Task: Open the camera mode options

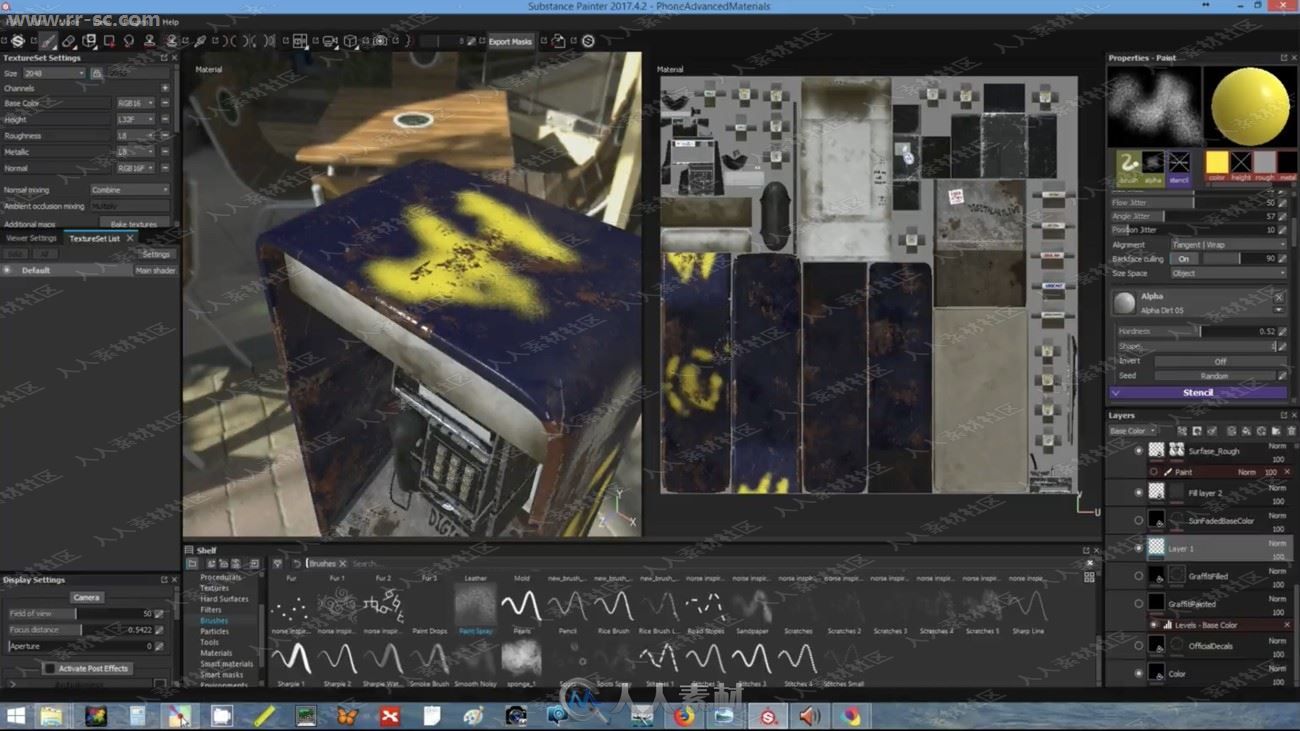Action: [x=329, y=41]
